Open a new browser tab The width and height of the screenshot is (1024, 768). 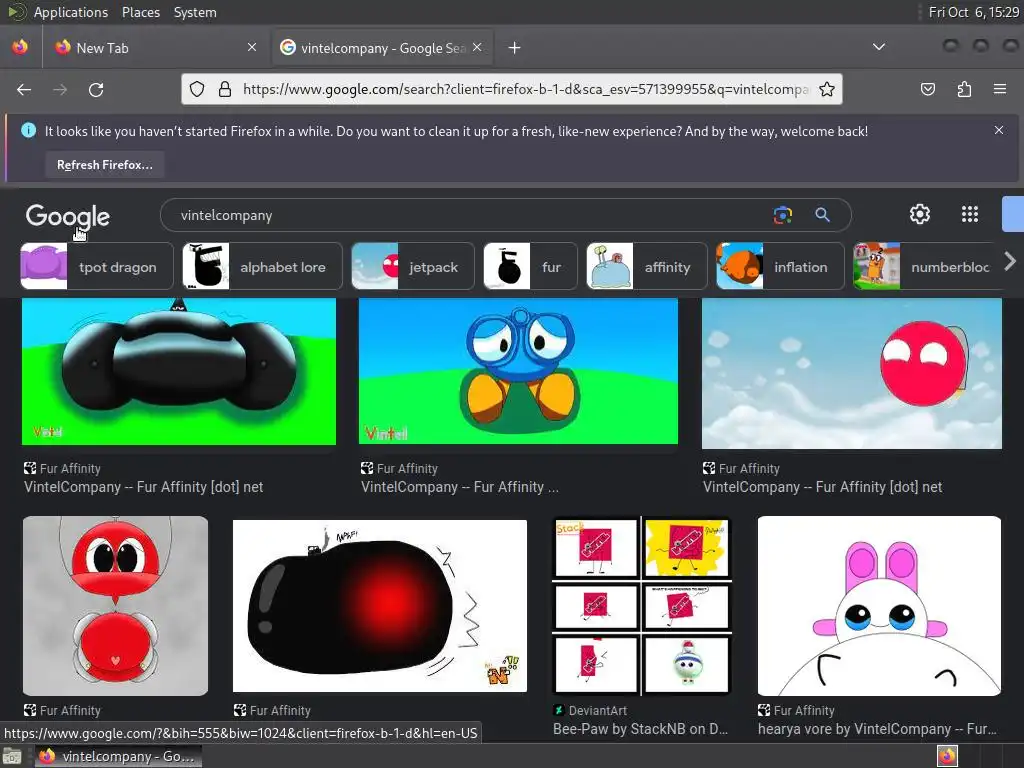click(515, 48)
